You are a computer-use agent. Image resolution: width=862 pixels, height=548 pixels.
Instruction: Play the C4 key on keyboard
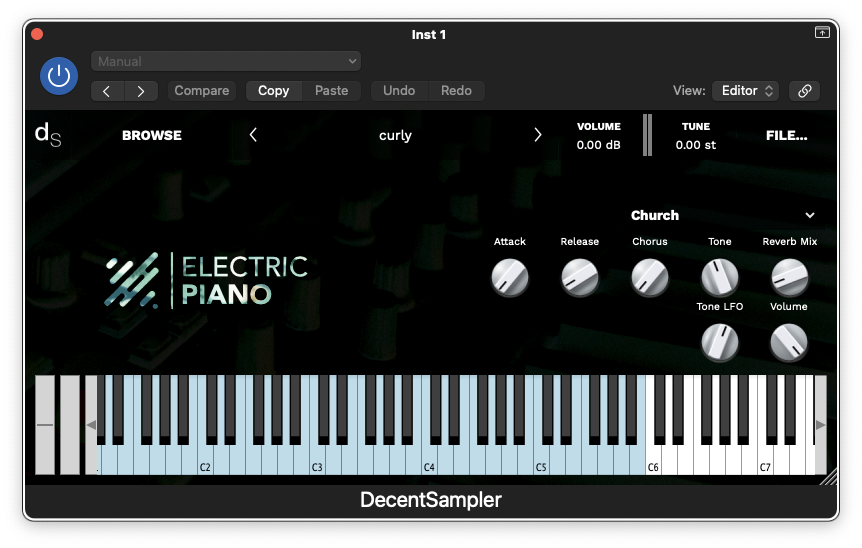[x=429, y=461]
